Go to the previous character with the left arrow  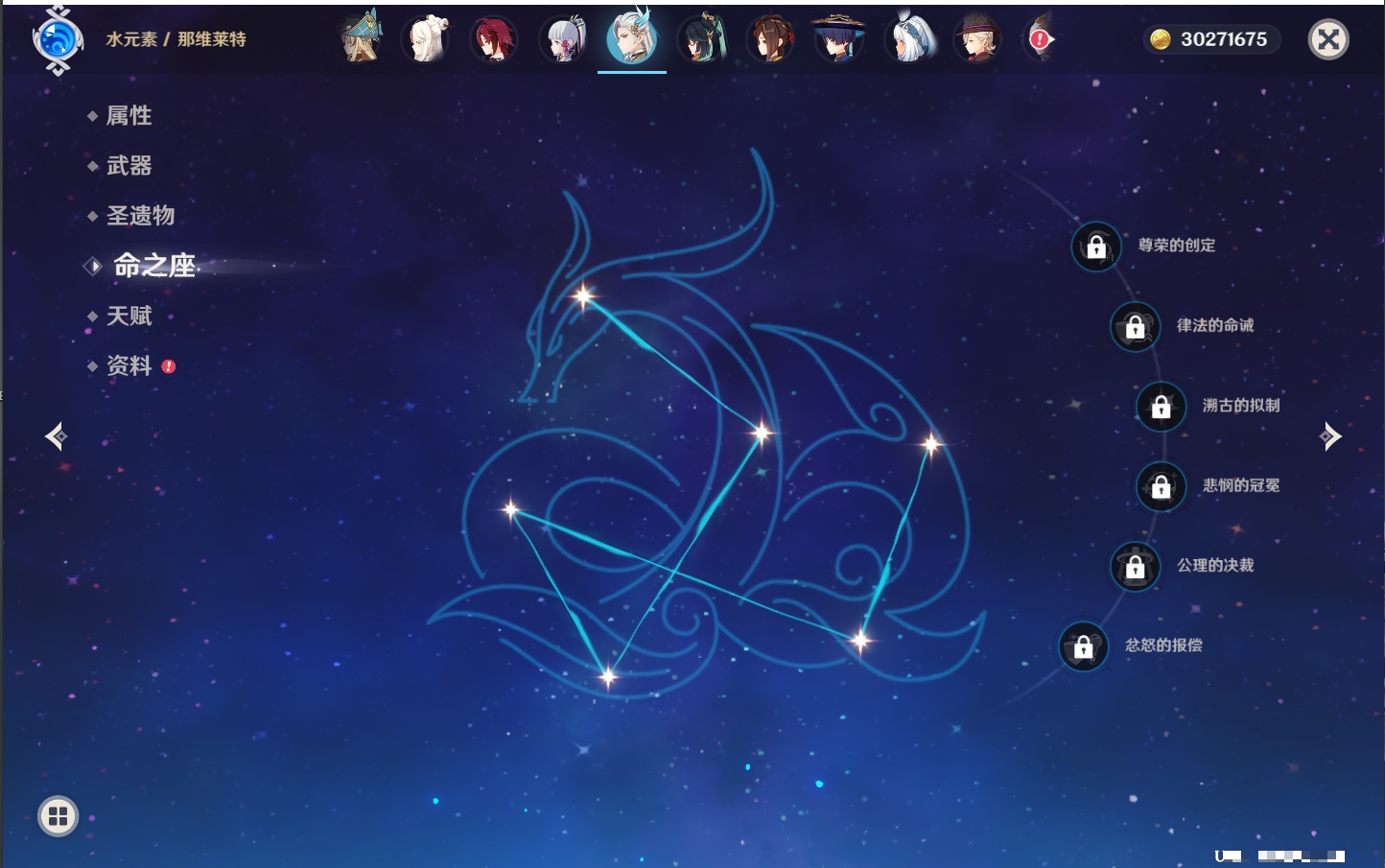[56, 436]
